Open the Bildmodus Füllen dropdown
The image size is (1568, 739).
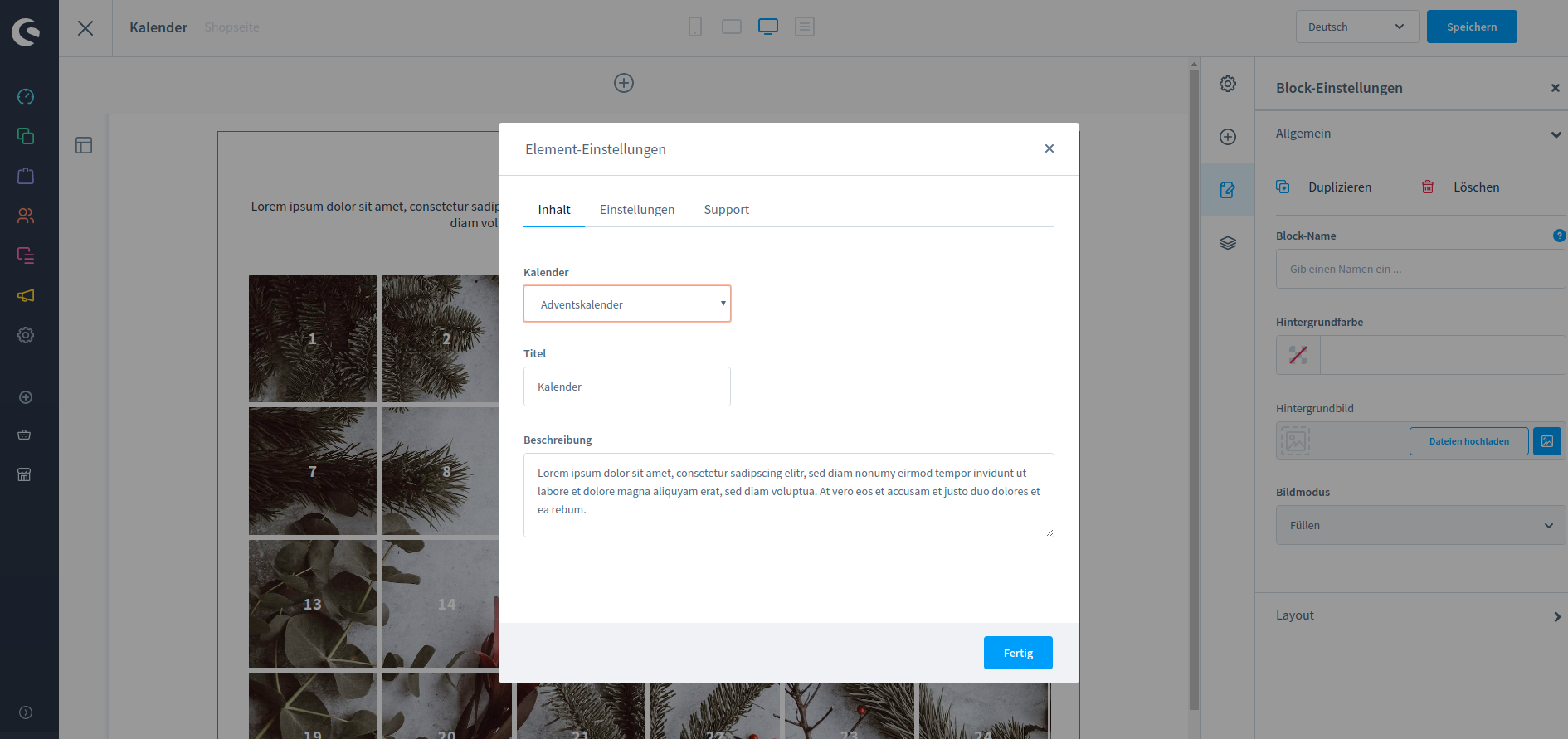tap(1420, 525)
